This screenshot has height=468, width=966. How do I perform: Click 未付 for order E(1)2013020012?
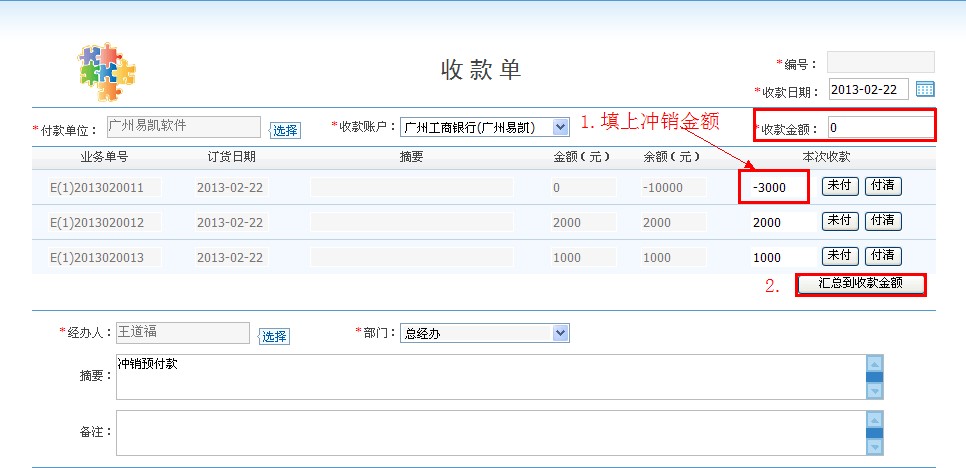coord(840,221)
